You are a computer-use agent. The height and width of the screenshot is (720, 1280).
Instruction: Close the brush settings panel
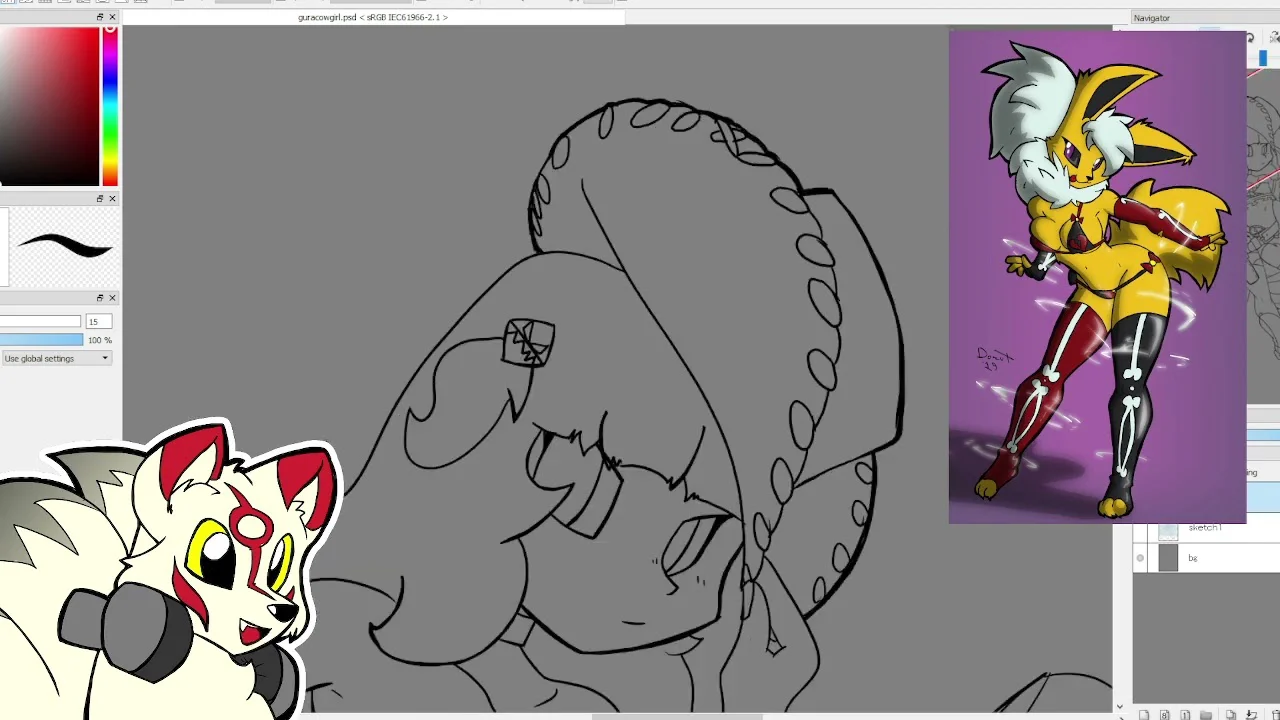(x=112, y=298)
